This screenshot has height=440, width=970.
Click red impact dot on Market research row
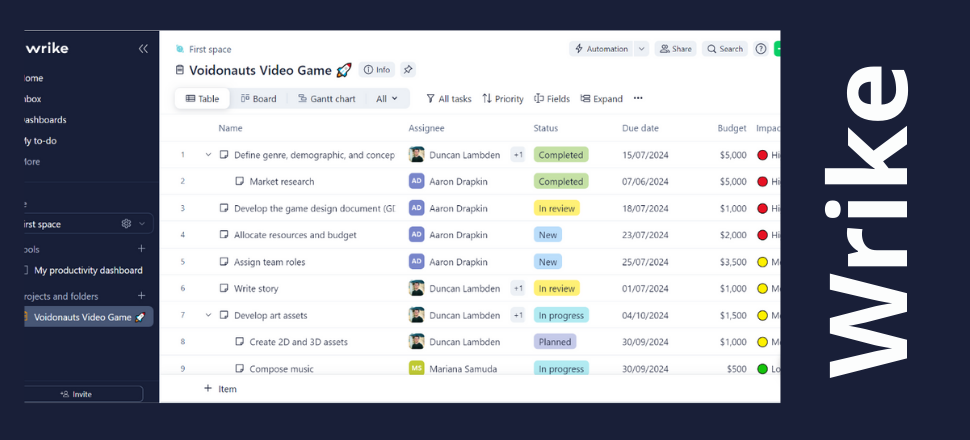pyautogui.click(x=762, y=181)
